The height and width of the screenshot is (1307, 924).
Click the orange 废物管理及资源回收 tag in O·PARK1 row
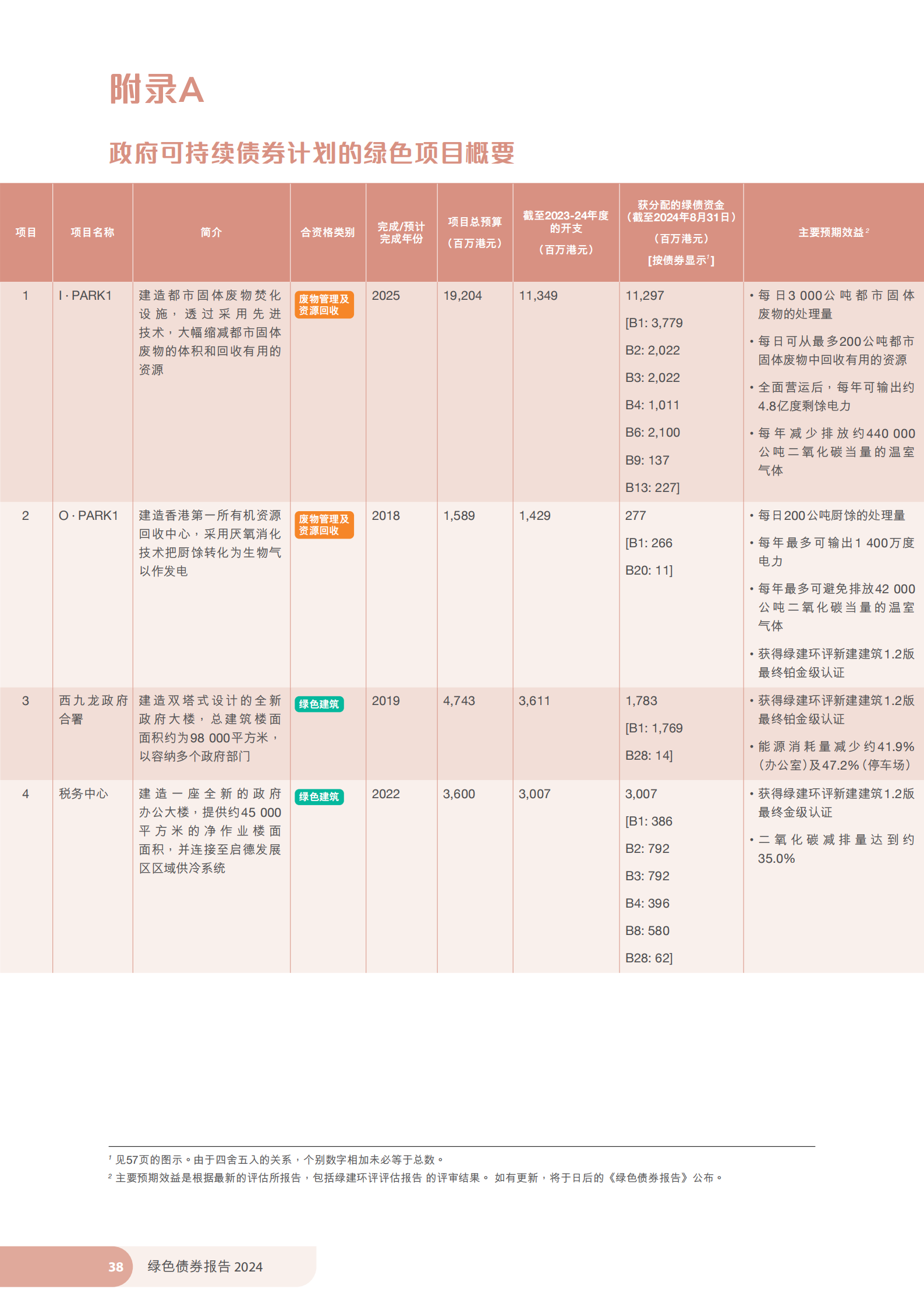[324, 525]
